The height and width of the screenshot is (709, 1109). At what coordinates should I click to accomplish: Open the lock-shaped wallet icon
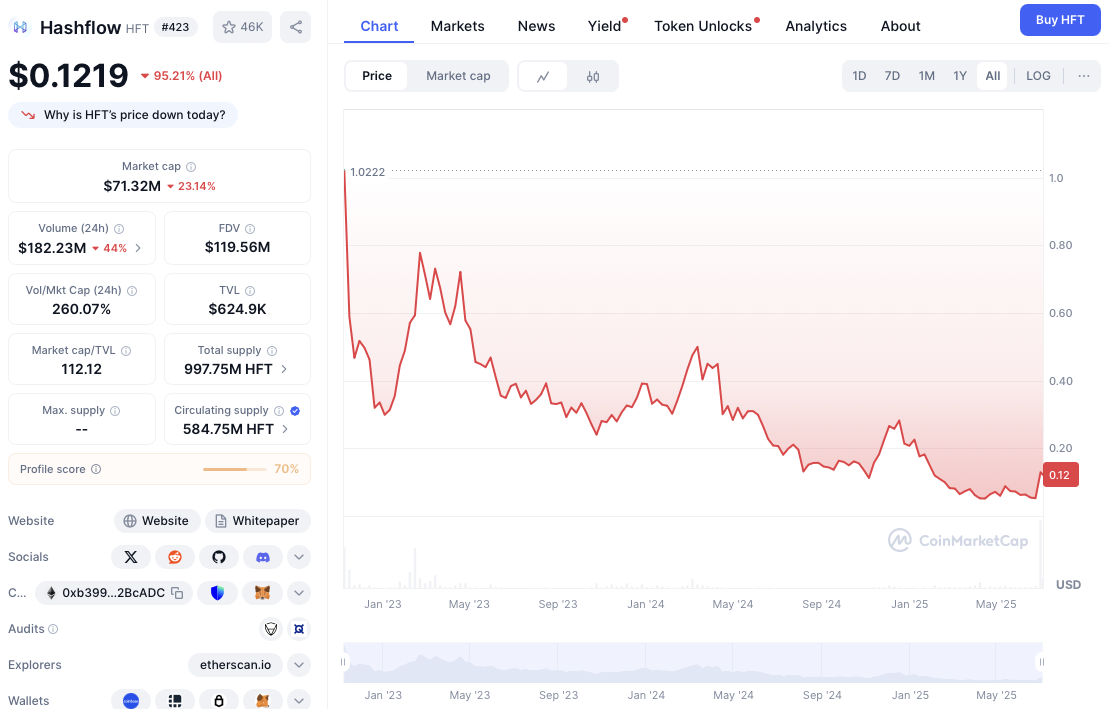[219, 701]
